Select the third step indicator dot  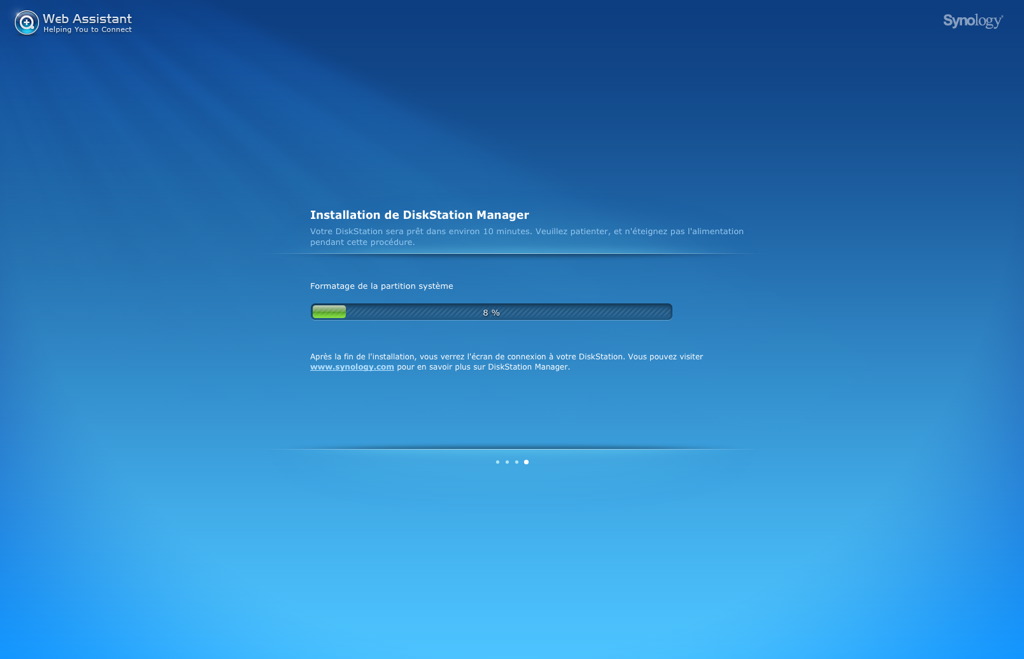(x=517, y=462)
